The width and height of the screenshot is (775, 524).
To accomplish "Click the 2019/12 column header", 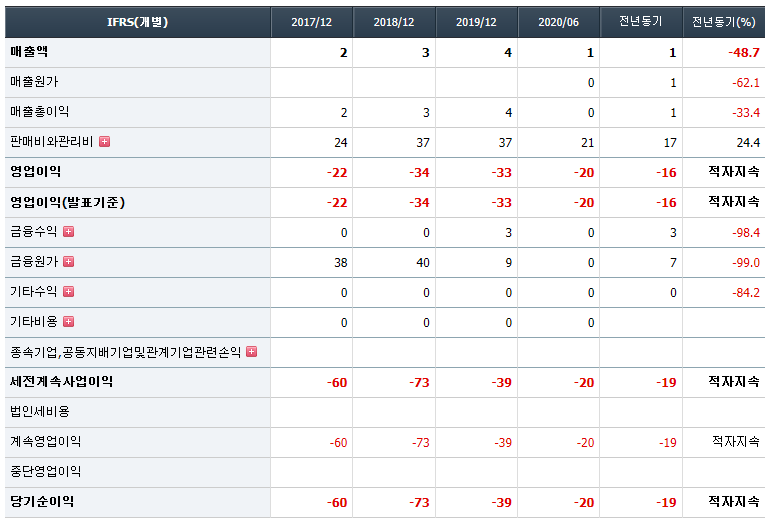I will [476, 22].
